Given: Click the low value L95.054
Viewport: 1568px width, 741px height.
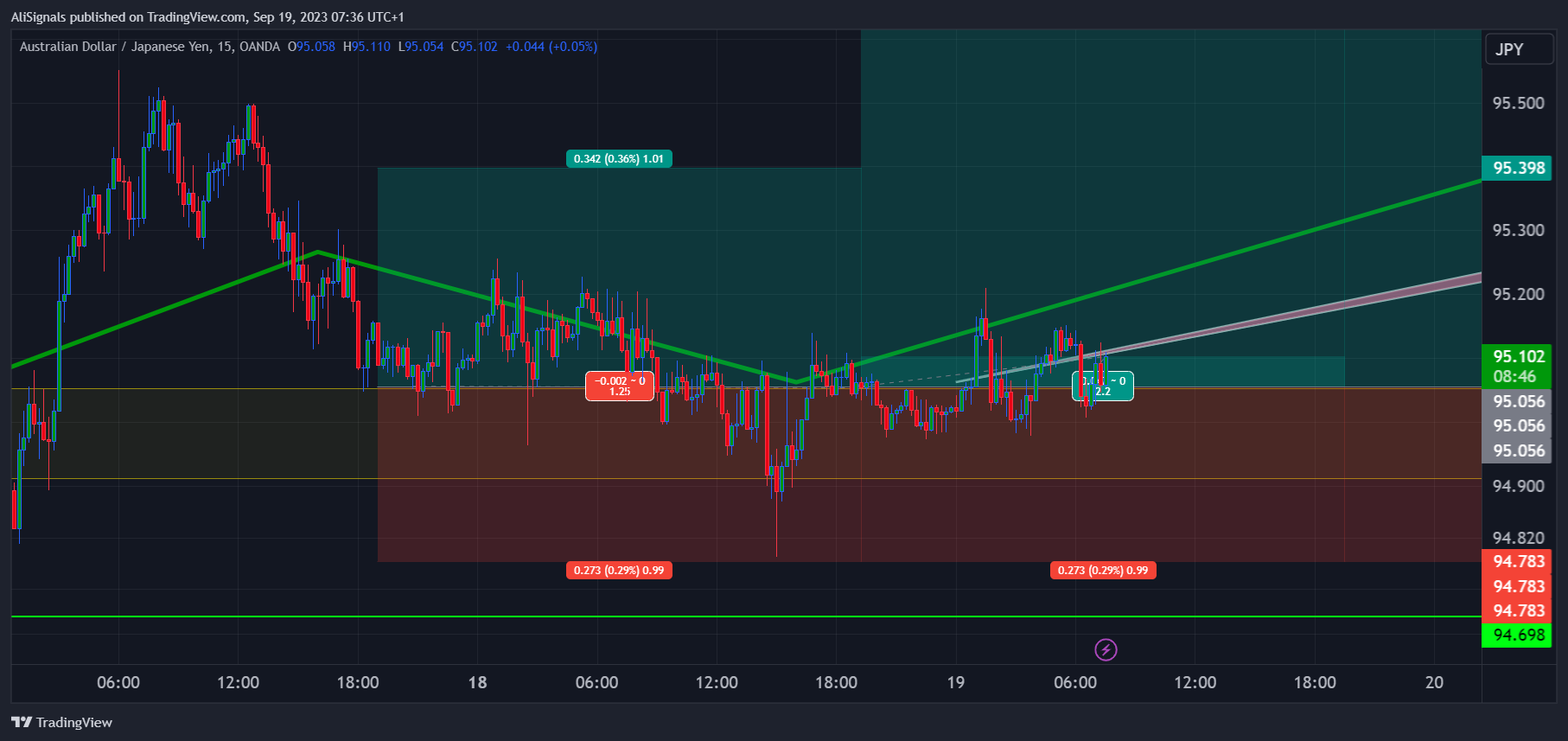Looking at the screenshot, I should pos(421,47).
